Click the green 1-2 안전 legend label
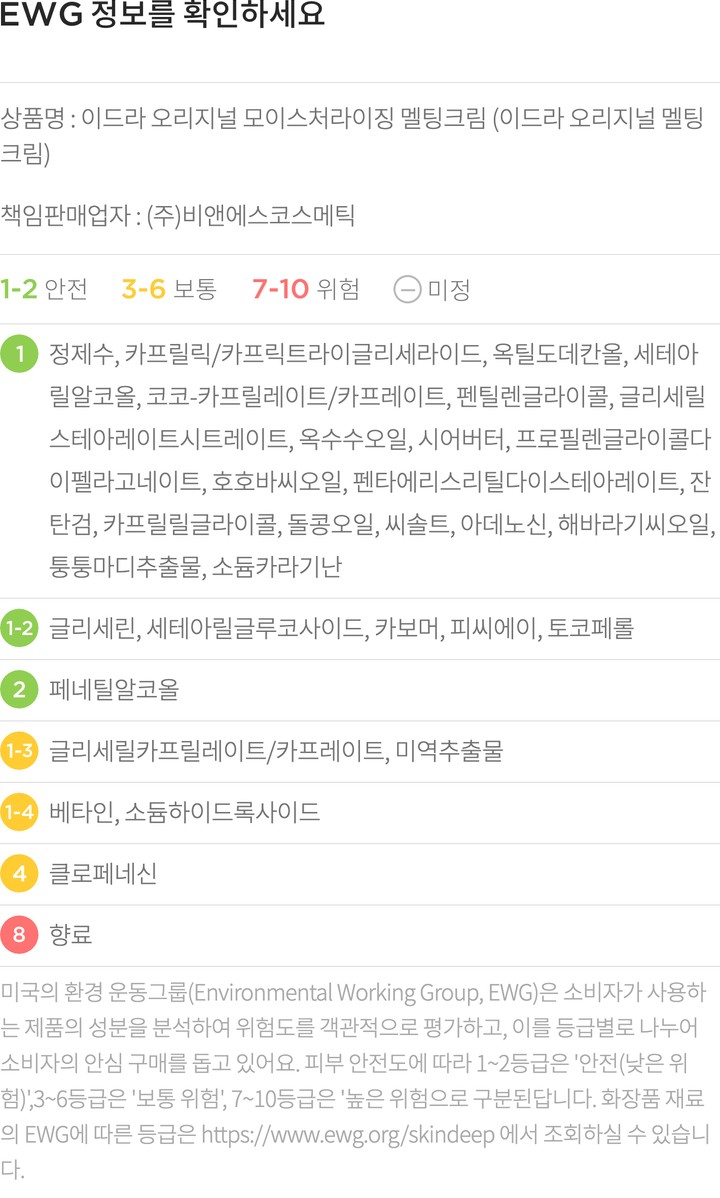 tap(44, 290)
